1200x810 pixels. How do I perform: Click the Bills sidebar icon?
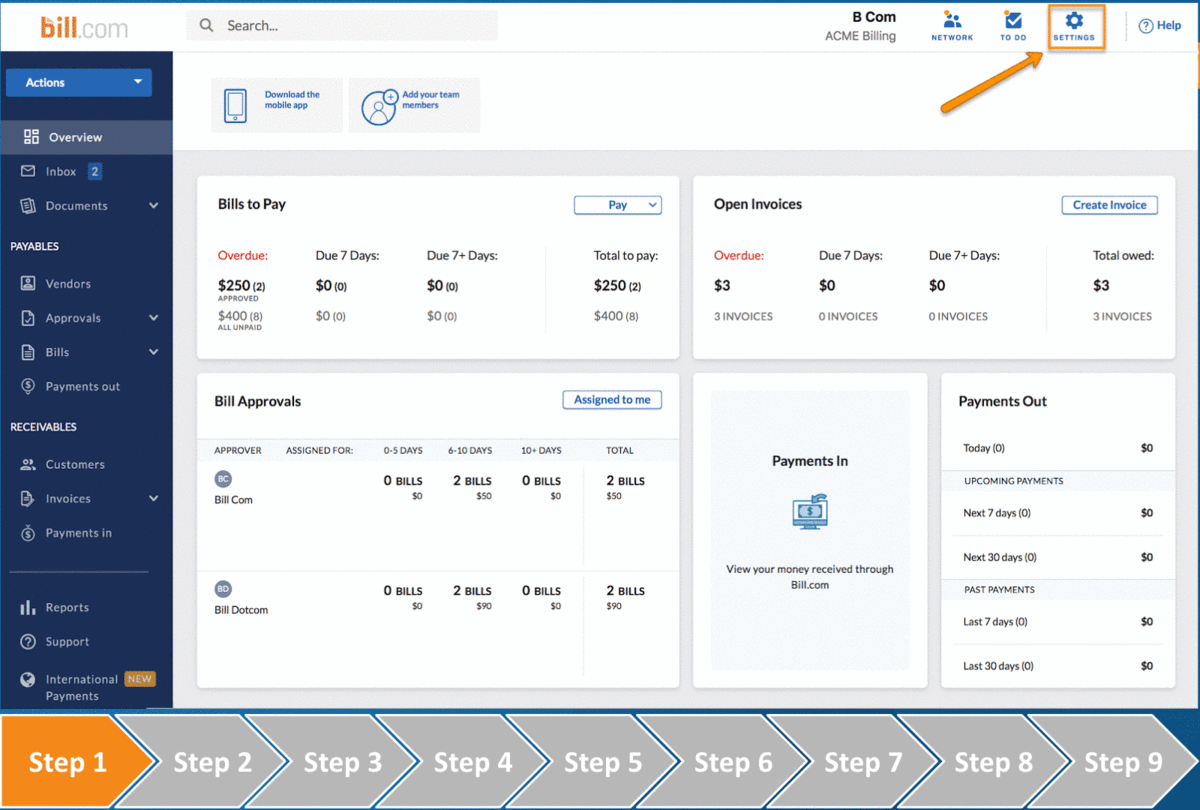(28, 352)
